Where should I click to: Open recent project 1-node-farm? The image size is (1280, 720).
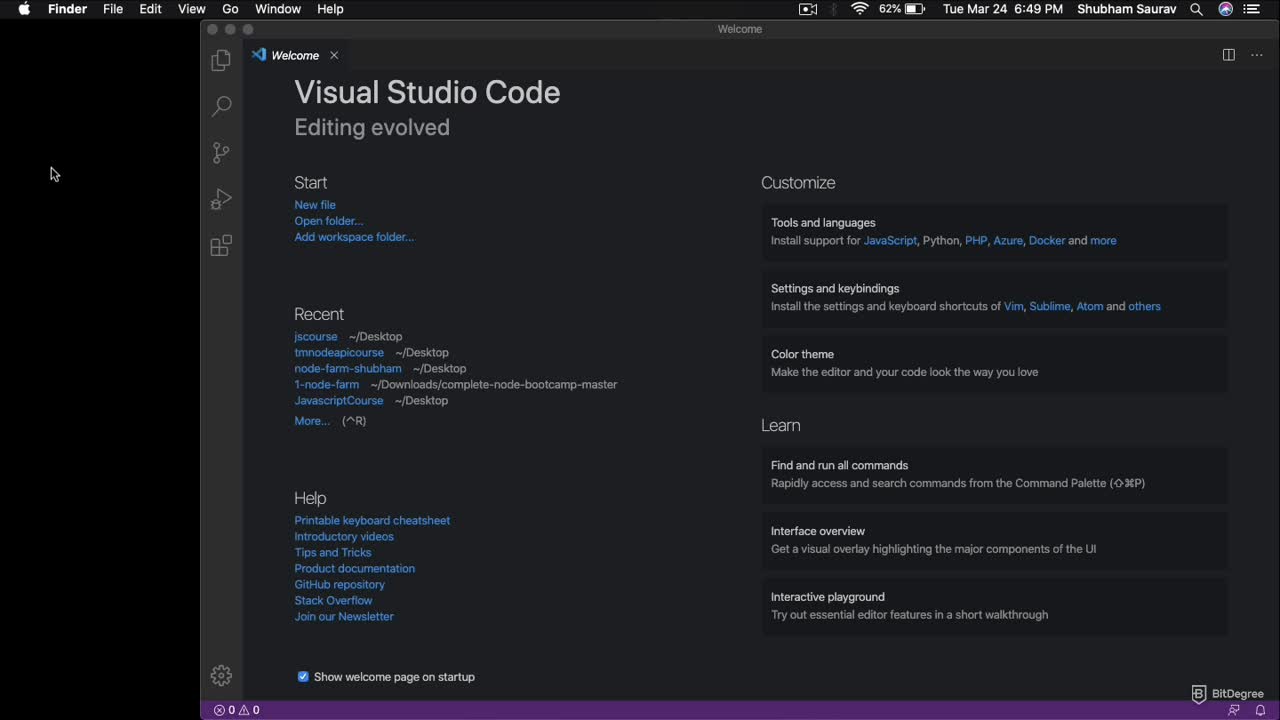[x=327, y=385]
